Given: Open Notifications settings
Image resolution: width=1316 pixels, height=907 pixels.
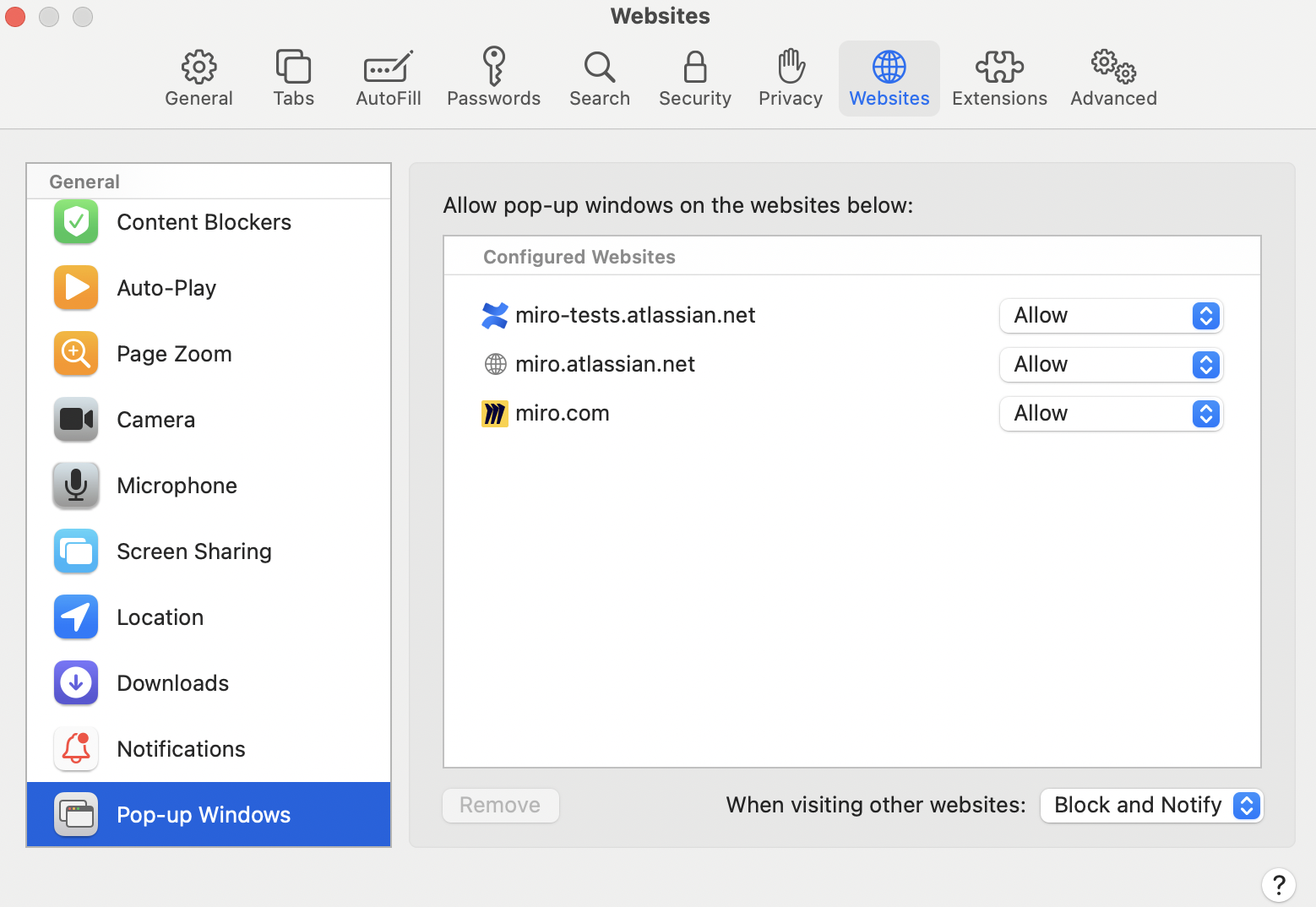Looking at the screenshot, I should coord(181,749).
